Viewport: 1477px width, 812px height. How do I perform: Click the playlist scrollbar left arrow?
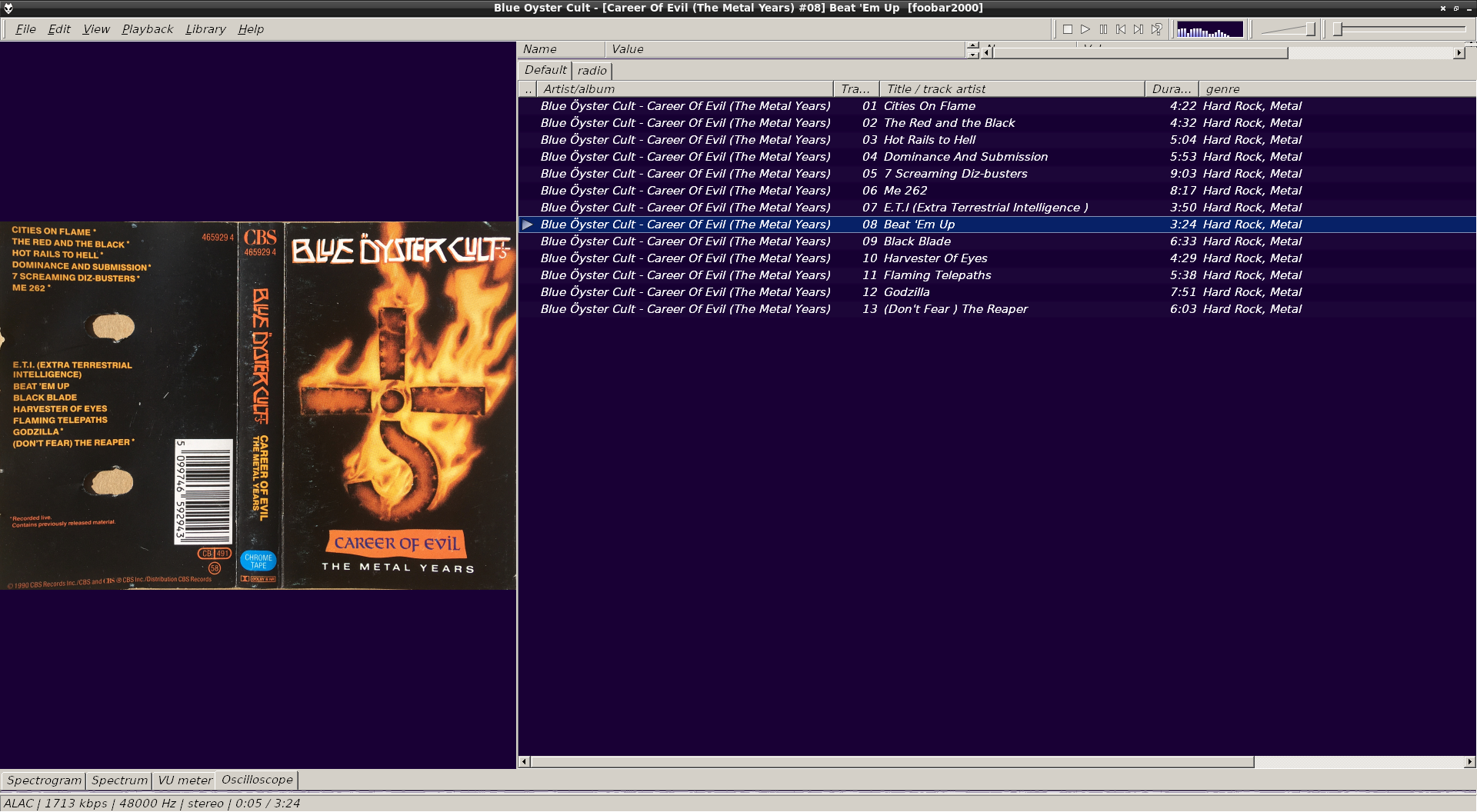[525, 762]
